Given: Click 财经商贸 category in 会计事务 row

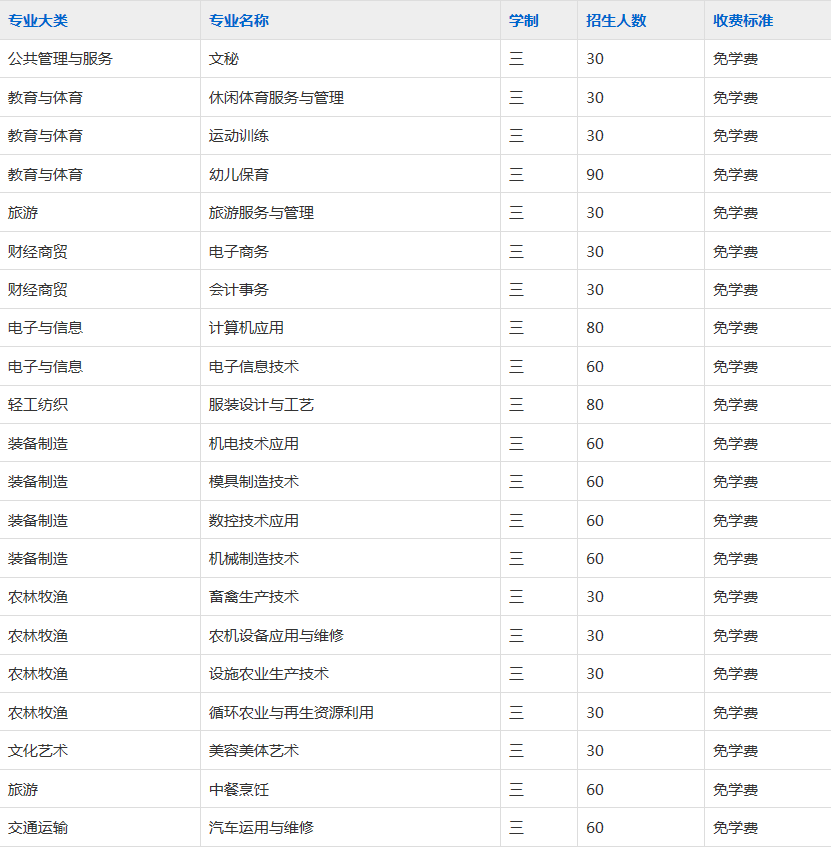Looking at the screenshot, I should point(38,290).
